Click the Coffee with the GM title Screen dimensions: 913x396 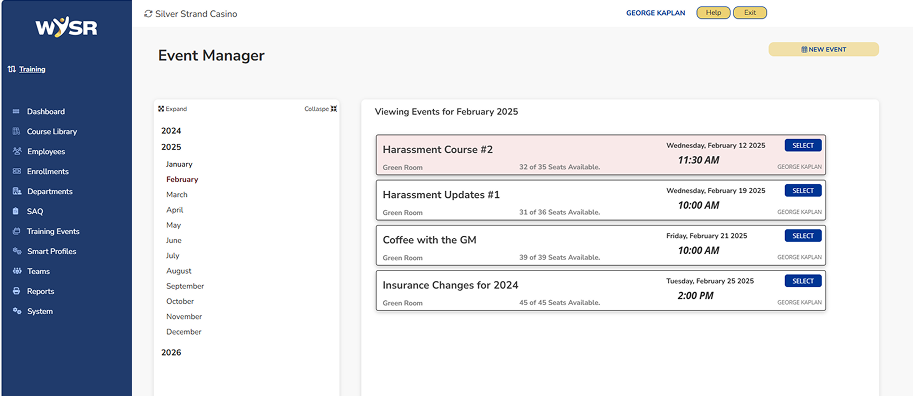point(430,239)
